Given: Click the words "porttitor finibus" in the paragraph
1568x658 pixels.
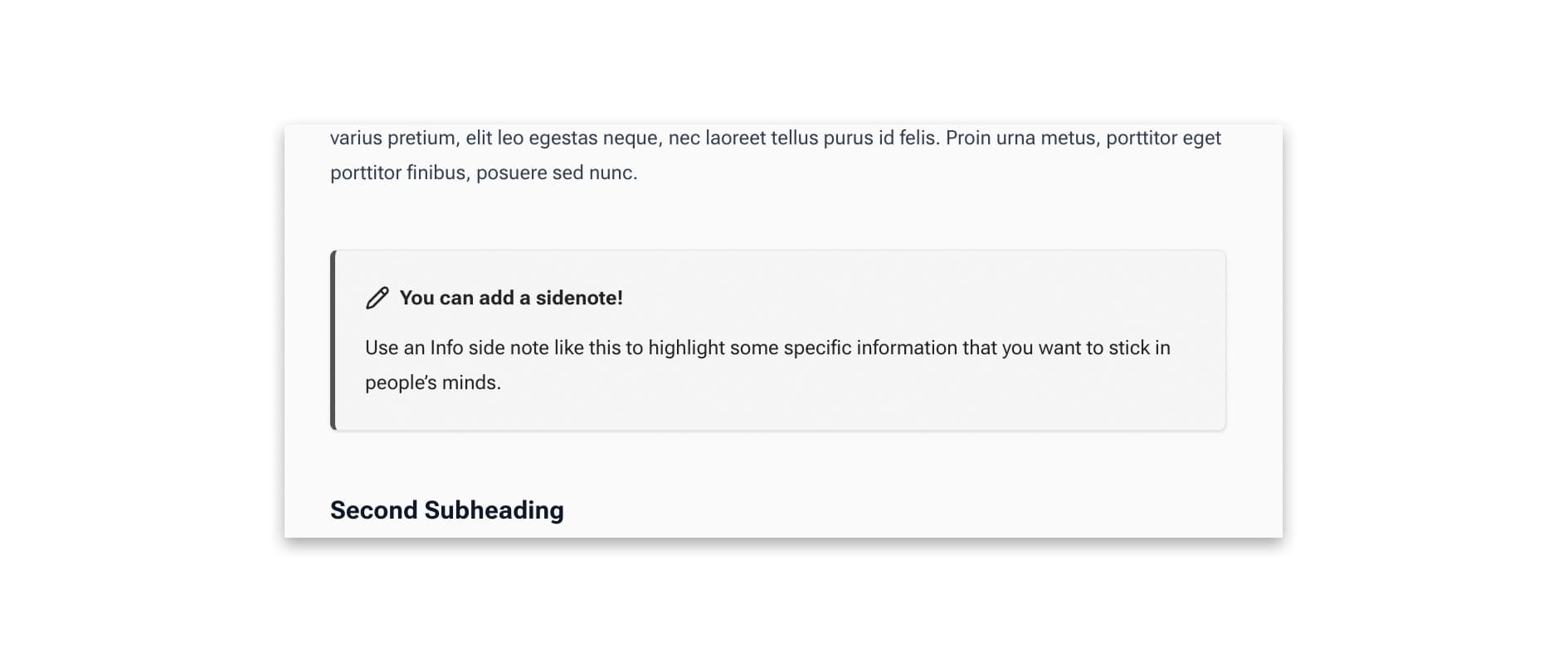Looking at the screenshot, I should pyautogui.click(x=398, y=173).
